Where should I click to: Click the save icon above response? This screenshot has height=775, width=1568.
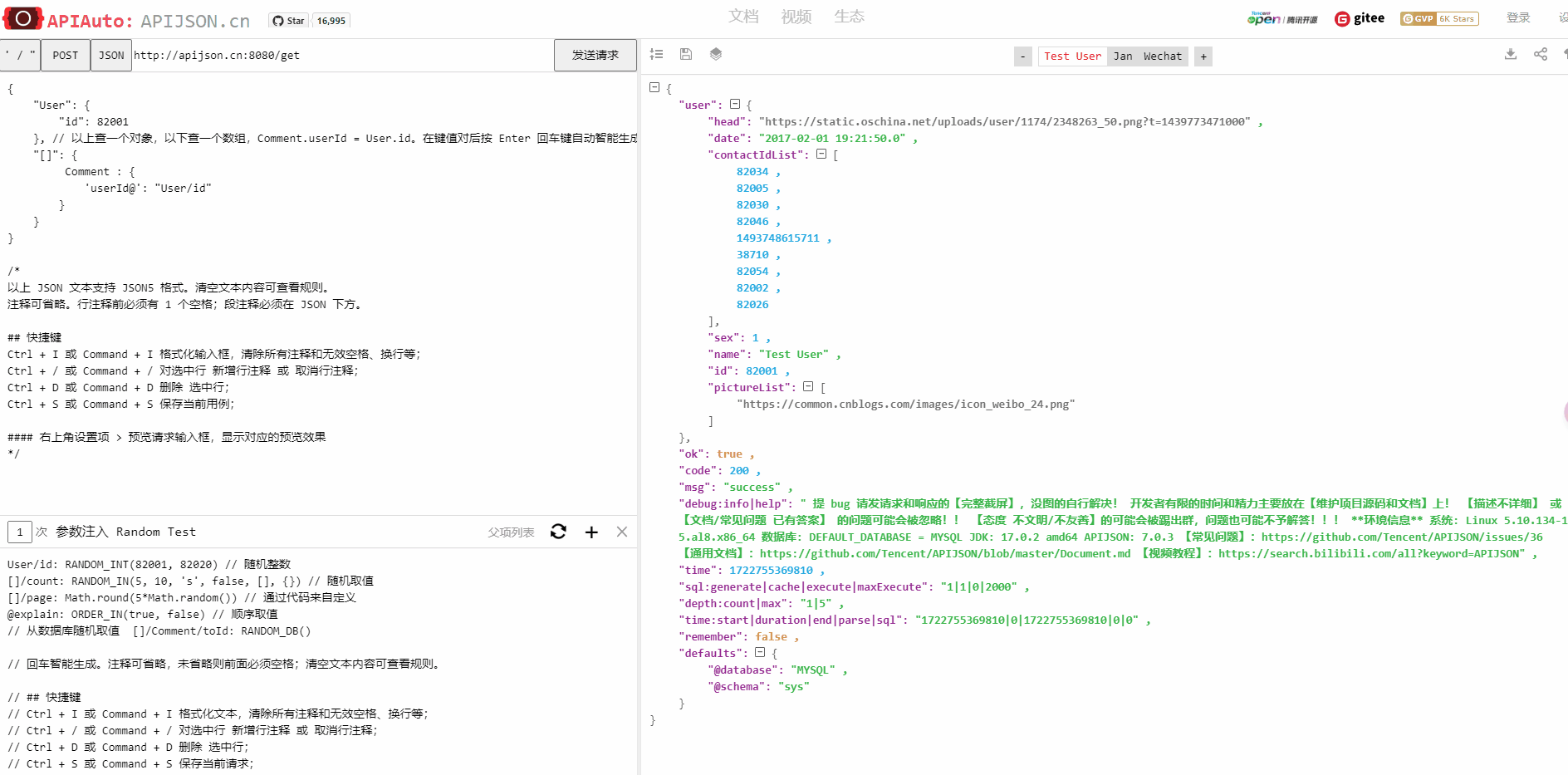(686, 54)
